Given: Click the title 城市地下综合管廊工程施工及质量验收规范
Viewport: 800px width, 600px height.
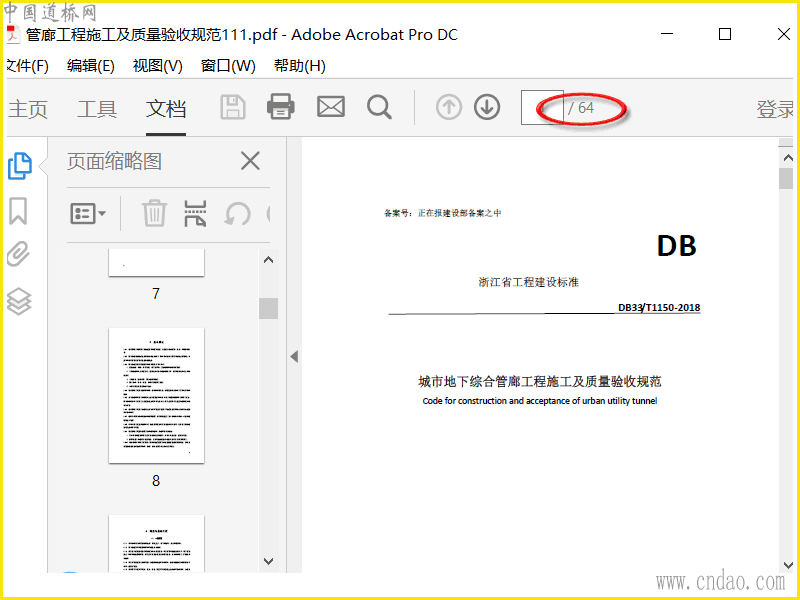Looking at the screenshot, I should (x=540, y=381).
